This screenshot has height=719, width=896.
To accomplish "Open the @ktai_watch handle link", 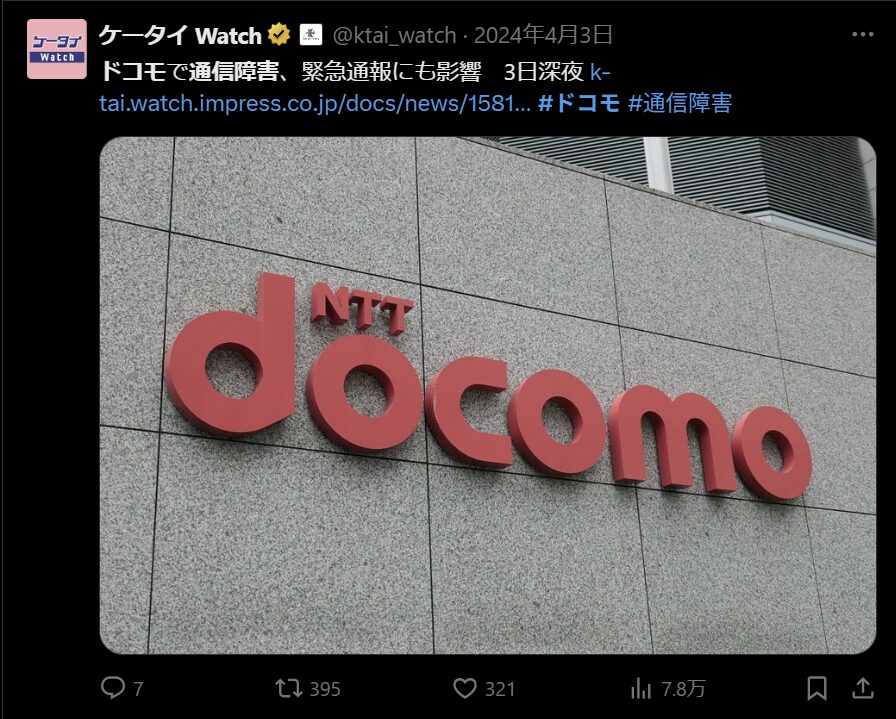I will [394, 35].
